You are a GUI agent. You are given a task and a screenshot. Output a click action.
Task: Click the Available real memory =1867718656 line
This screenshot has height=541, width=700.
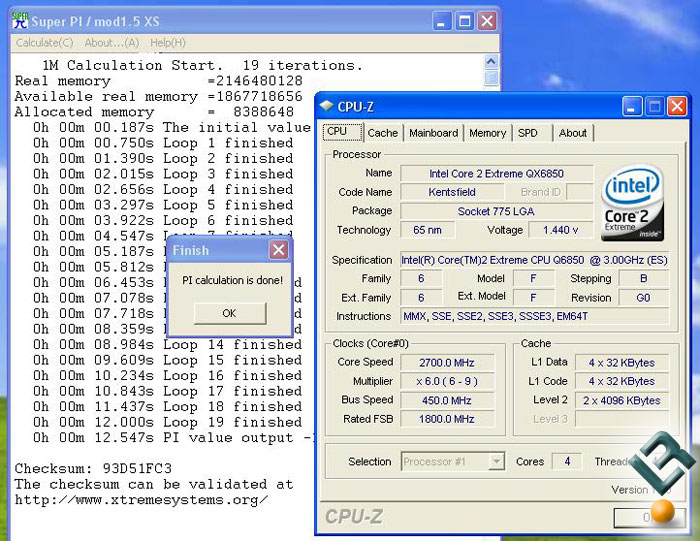[x=158, y=96]
